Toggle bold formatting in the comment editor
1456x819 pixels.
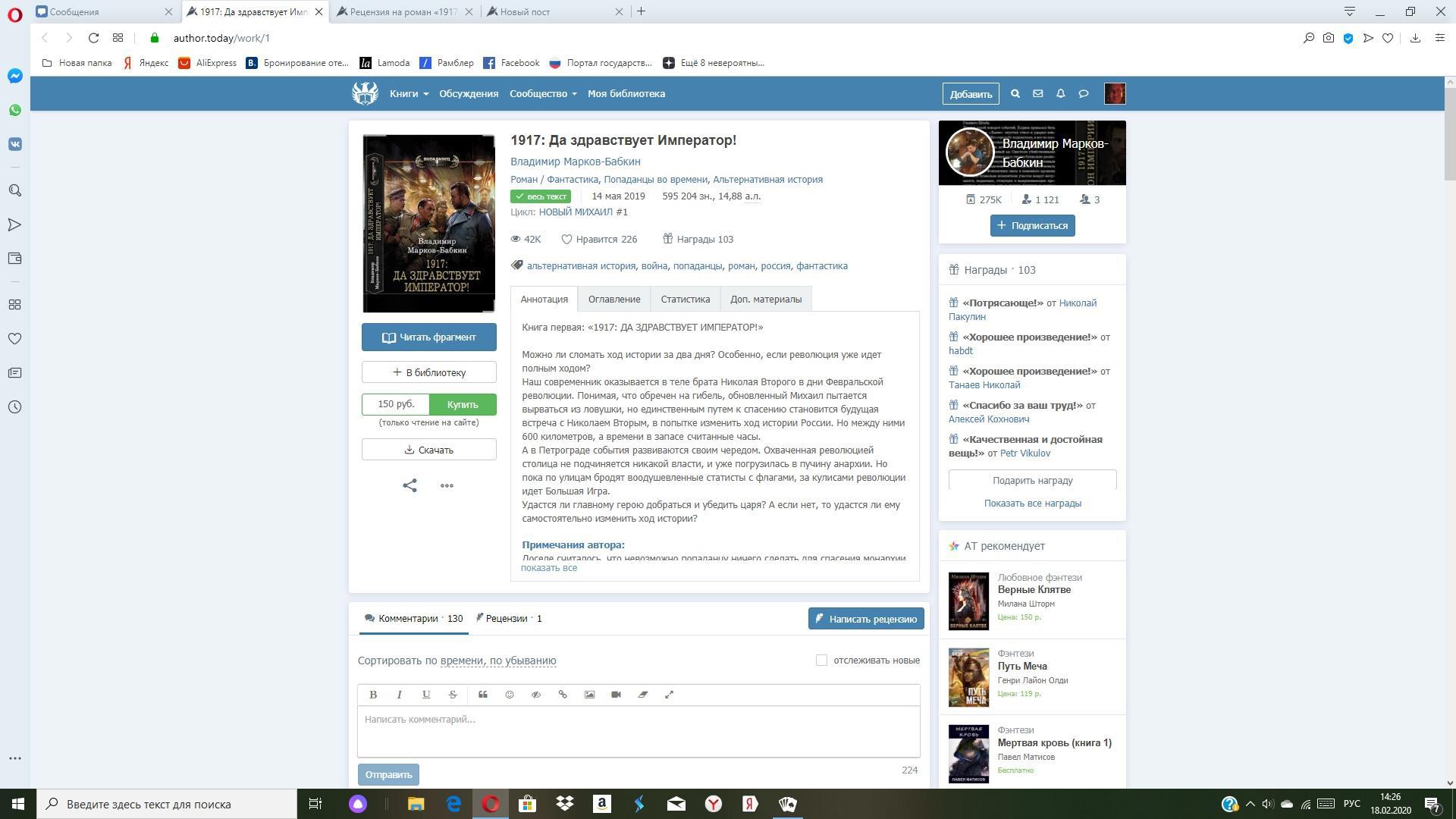coord(372,695)
